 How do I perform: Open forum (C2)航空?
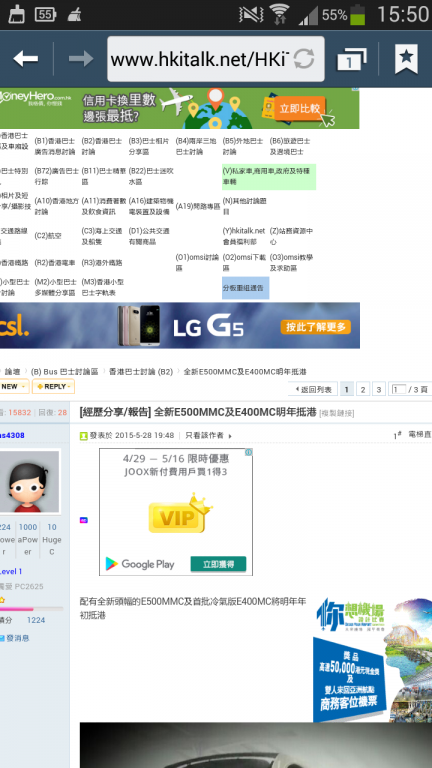point(48,236)
